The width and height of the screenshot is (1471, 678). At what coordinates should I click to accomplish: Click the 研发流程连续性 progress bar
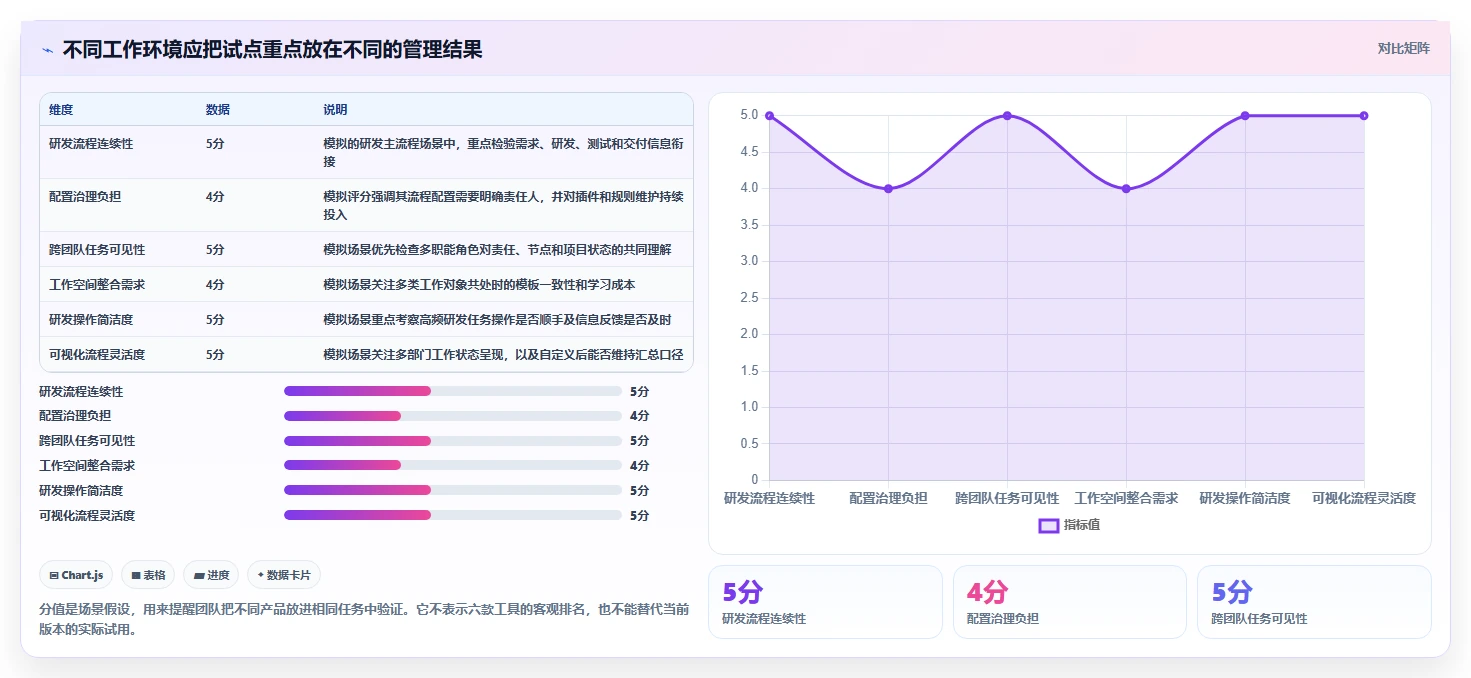453,391
